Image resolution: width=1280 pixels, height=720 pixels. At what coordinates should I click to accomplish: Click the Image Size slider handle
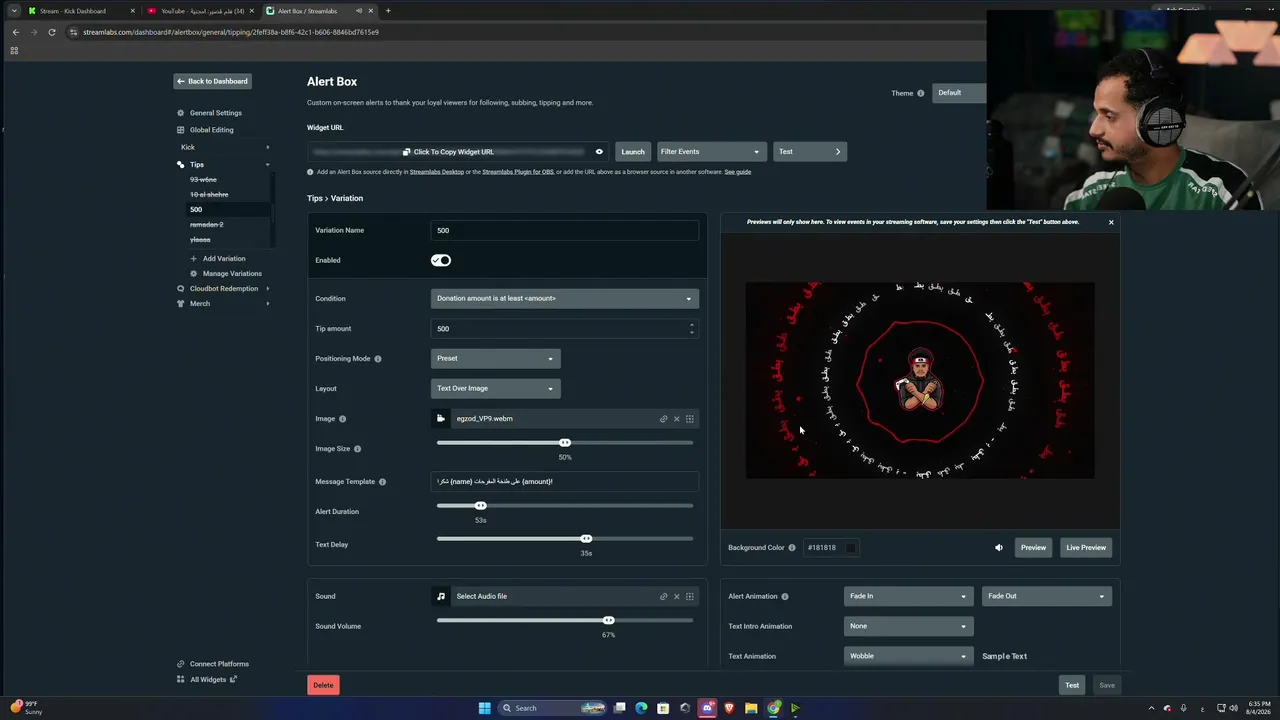565,443
